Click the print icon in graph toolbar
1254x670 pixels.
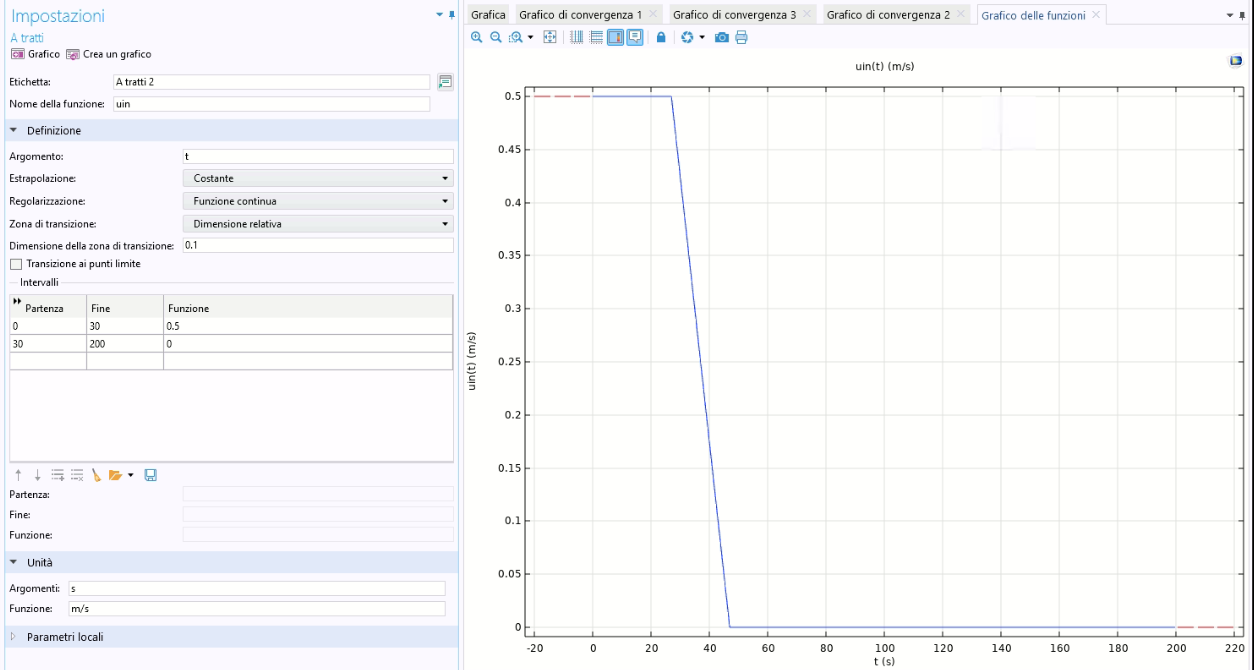(x=741, y=37)
